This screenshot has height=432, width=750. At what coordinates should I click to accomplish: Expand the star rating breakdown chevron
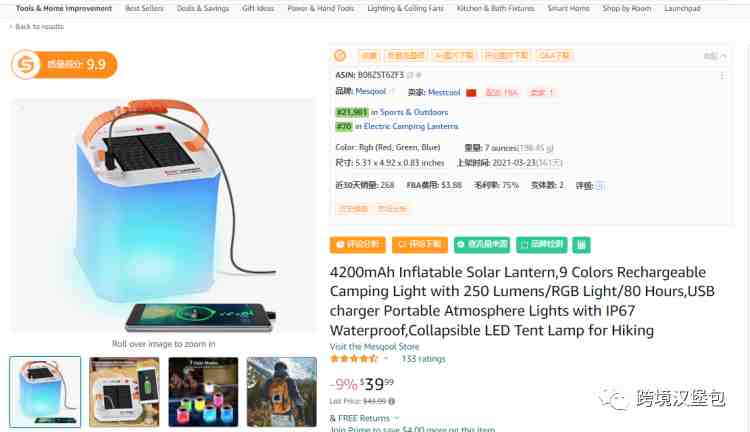[x=386, y=358]
